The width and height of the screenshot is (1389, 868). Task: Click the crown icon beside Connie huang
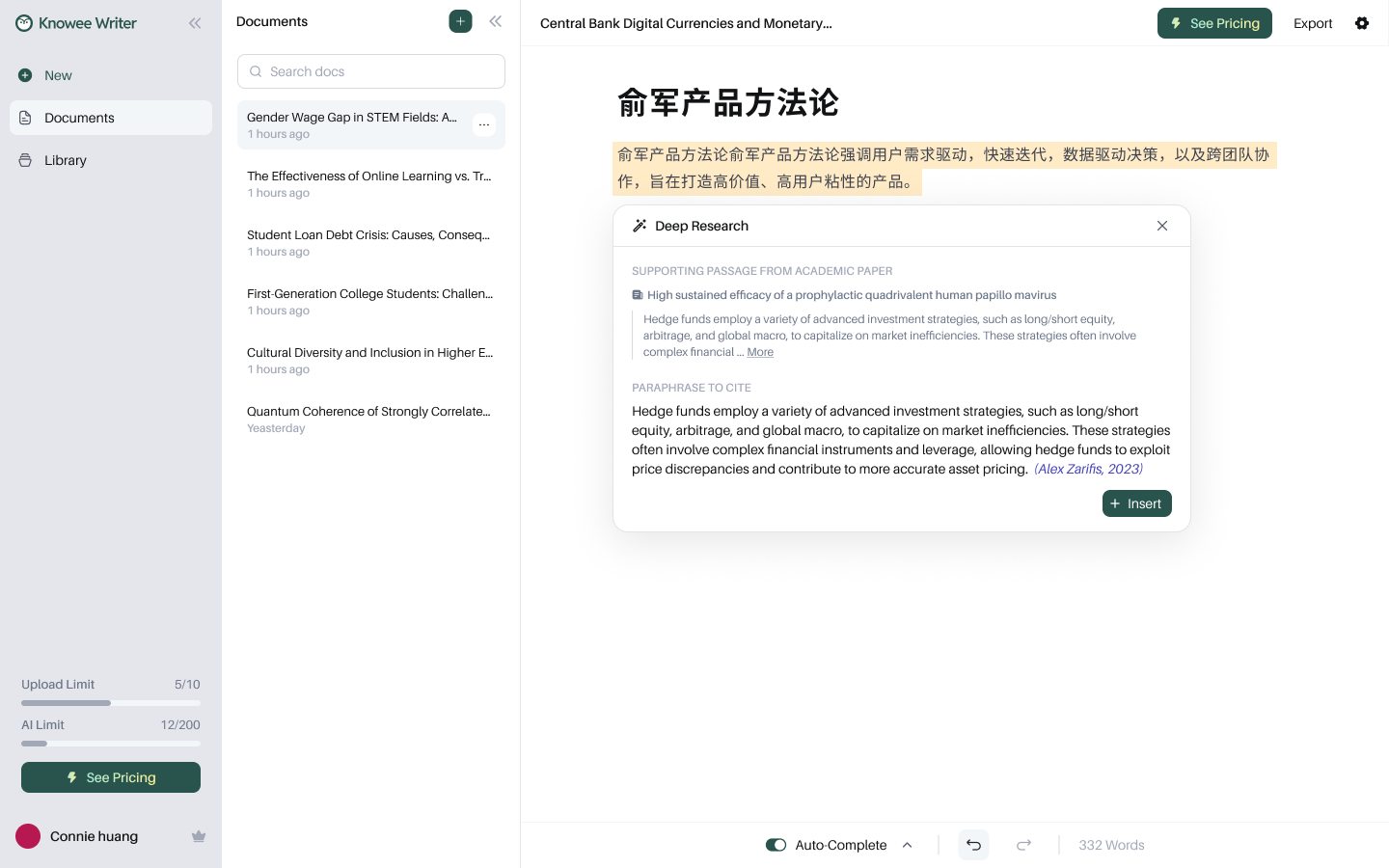click(199, 836)
